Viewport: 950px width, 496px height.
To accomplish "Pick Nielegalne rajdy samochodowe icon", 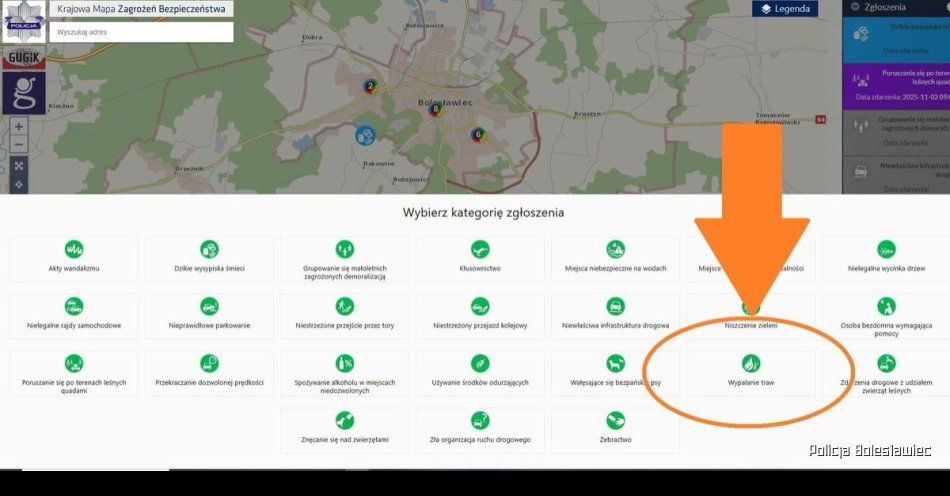I will pyautogui.click(x=74, y=306).
